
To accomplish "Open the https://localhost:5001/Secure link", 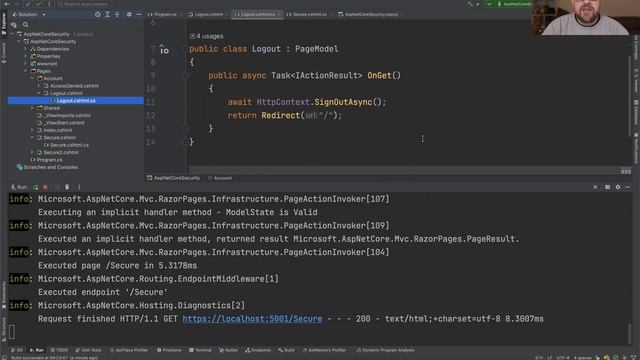I will click(x=252, y=319).
